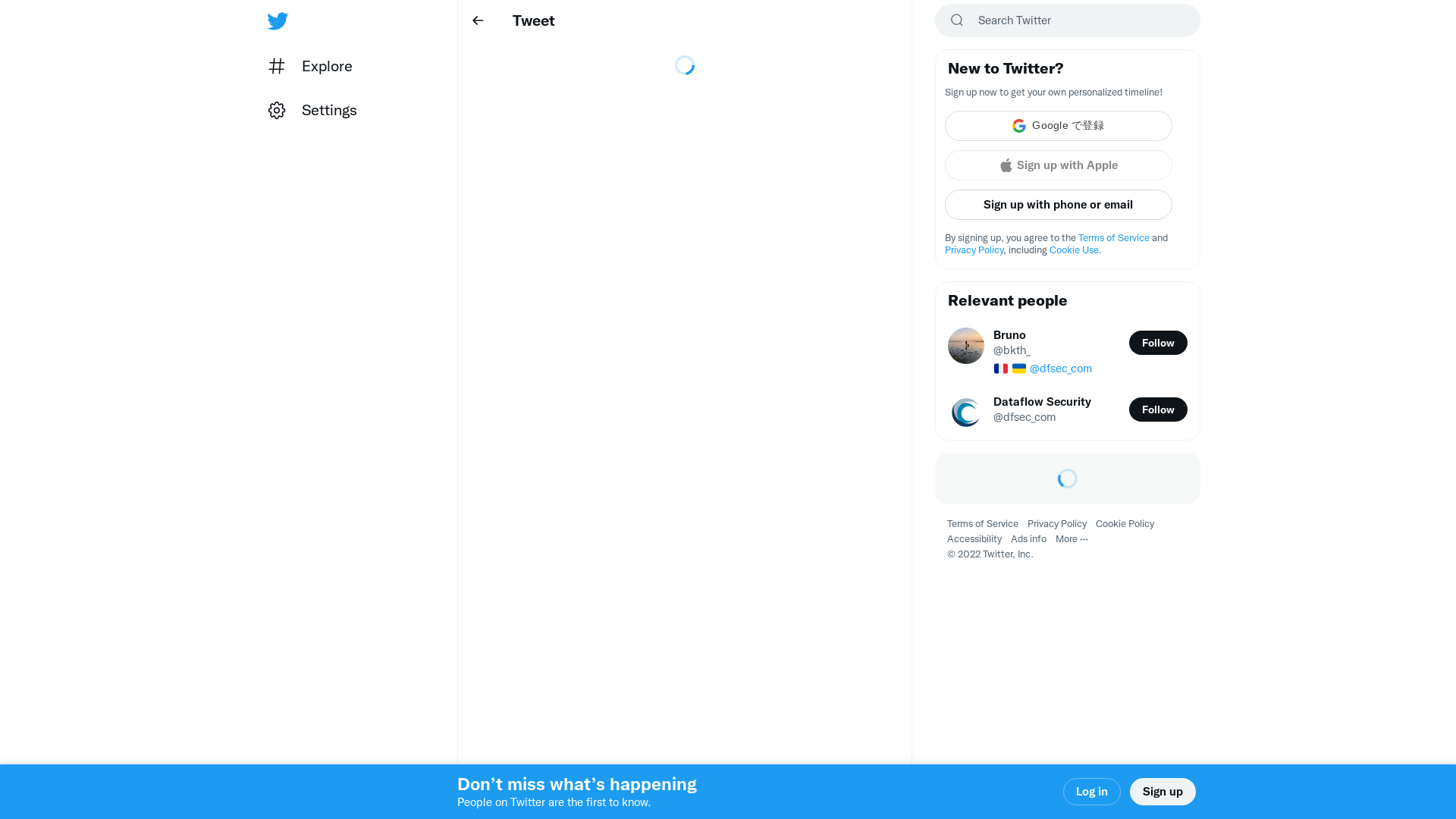Open Explore via the hashtag icon
Screen dimensions: 1456x819
tap(277, 66)
